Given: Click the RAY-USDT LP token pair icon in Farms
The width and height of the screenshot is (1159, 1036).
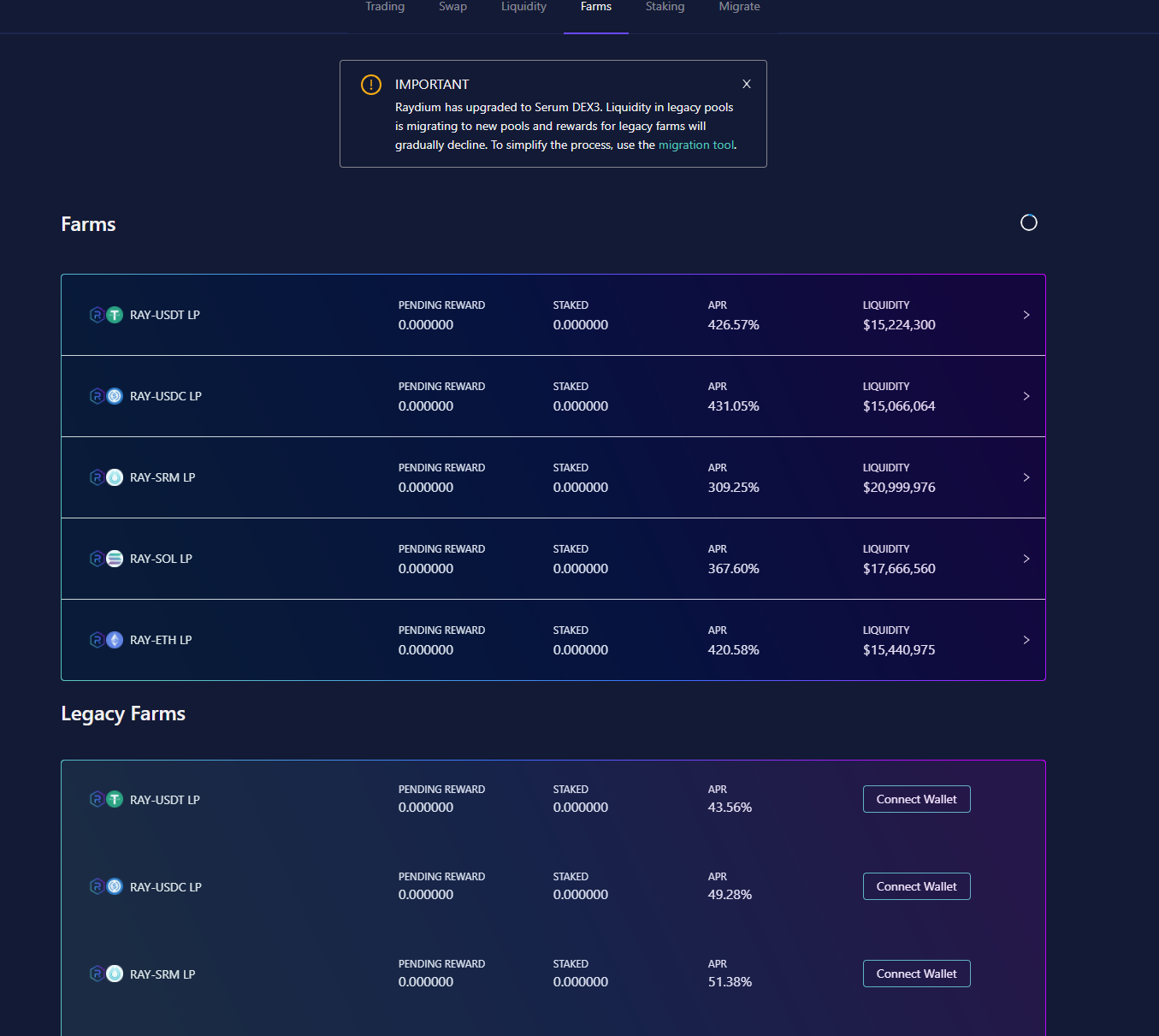Looking at the screenshot, I should [x=106, y=315].
